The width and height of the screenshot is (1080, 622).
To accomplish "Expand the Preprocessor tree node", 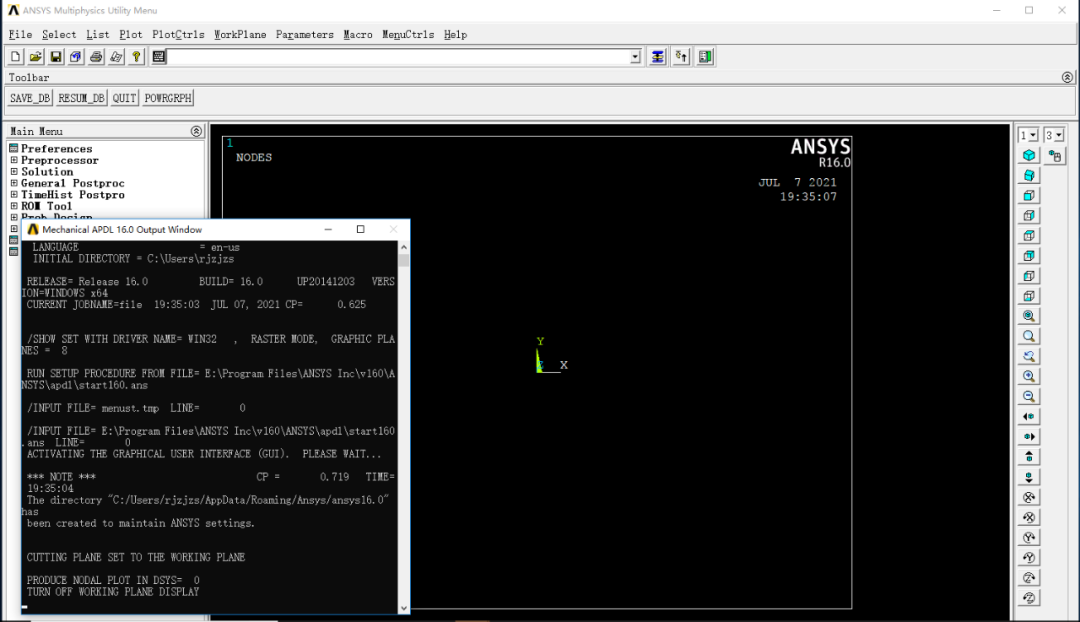I will pos(14,160).
